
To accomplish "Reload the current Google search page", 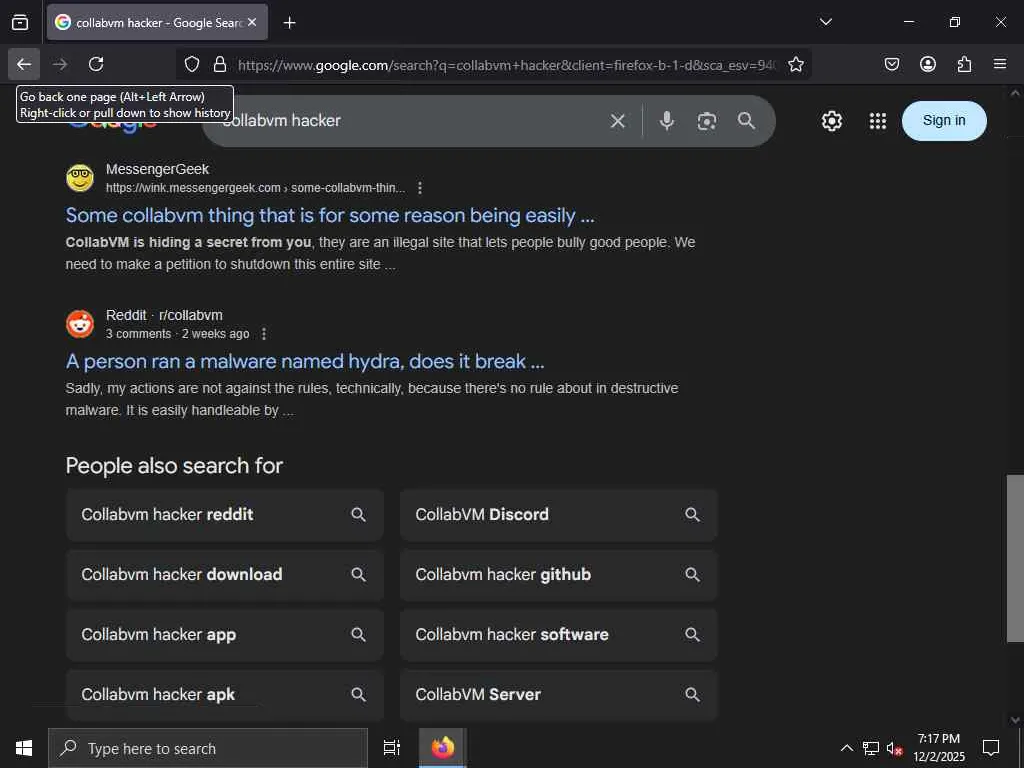I will click(x=96, y=64).
